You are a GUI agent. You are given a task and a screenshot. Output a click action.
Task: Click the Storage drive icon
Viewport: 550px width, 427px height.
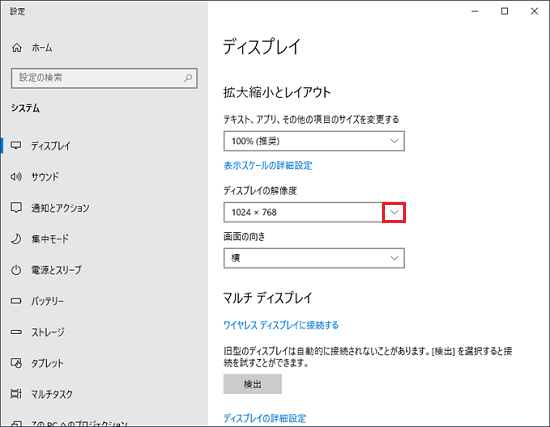[x=16, y=332]
